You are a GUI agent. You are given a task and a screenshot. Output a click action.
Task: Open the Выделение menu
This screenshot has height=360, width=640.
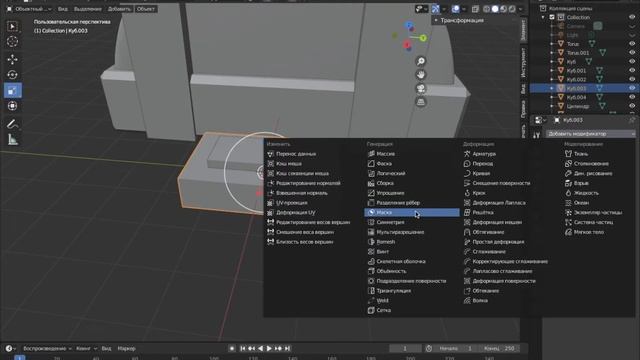[x=88, y=9]
